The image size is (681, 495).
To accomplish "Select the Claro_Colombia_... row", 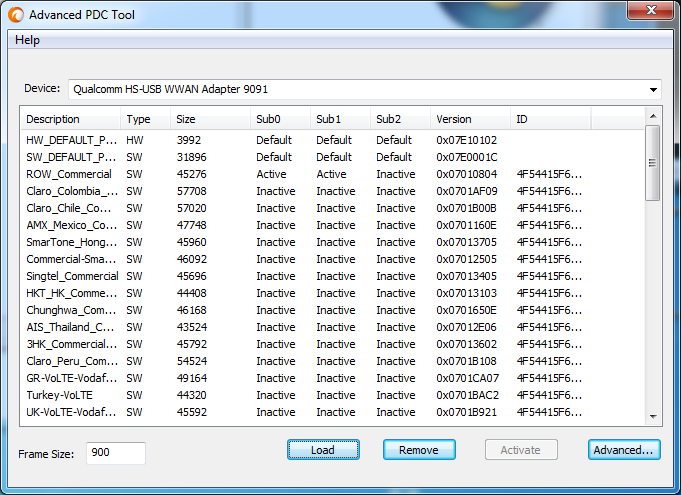I will (x=332, y=191).
